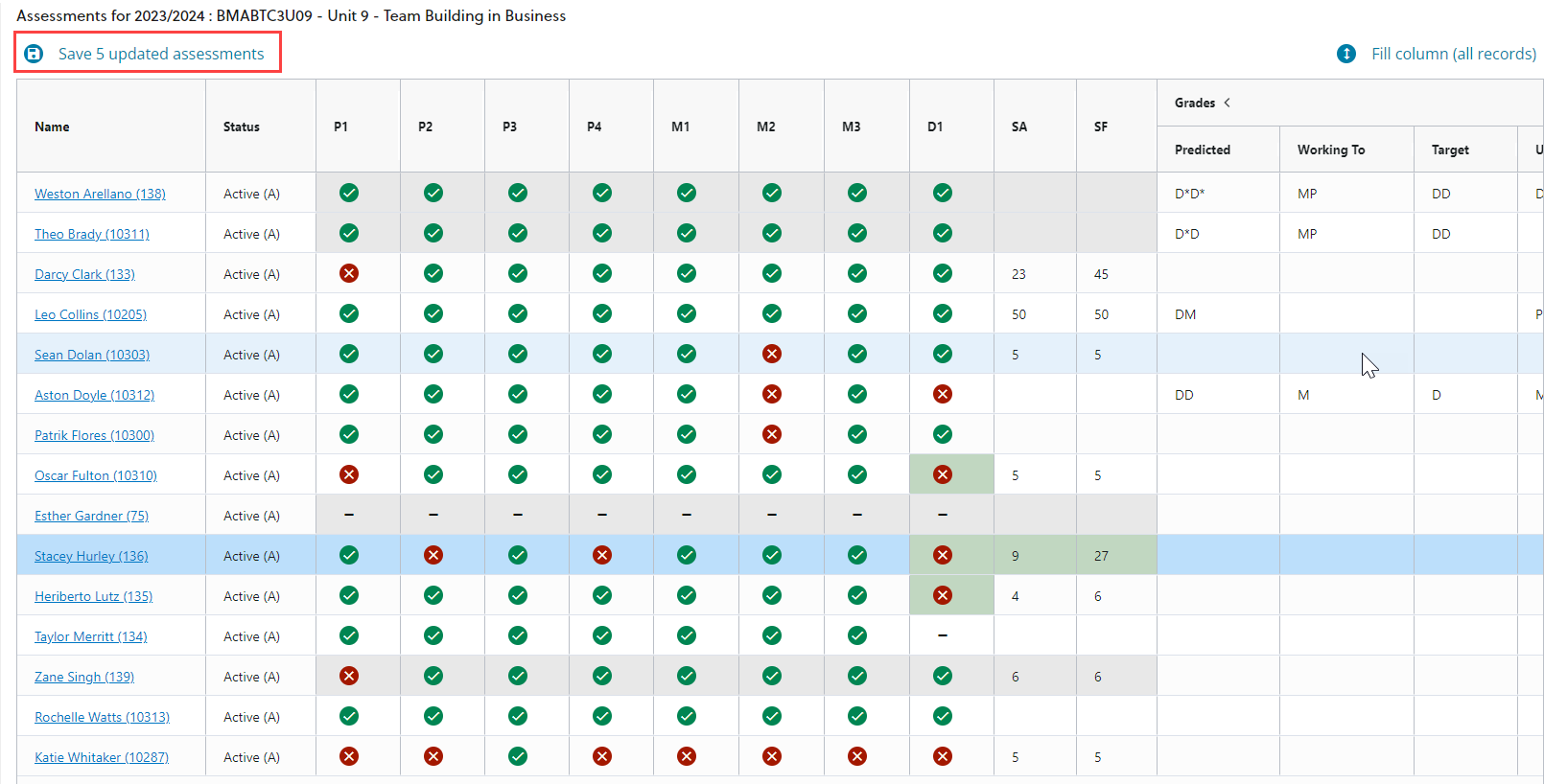Click the save disk icon

pos(34,54)
